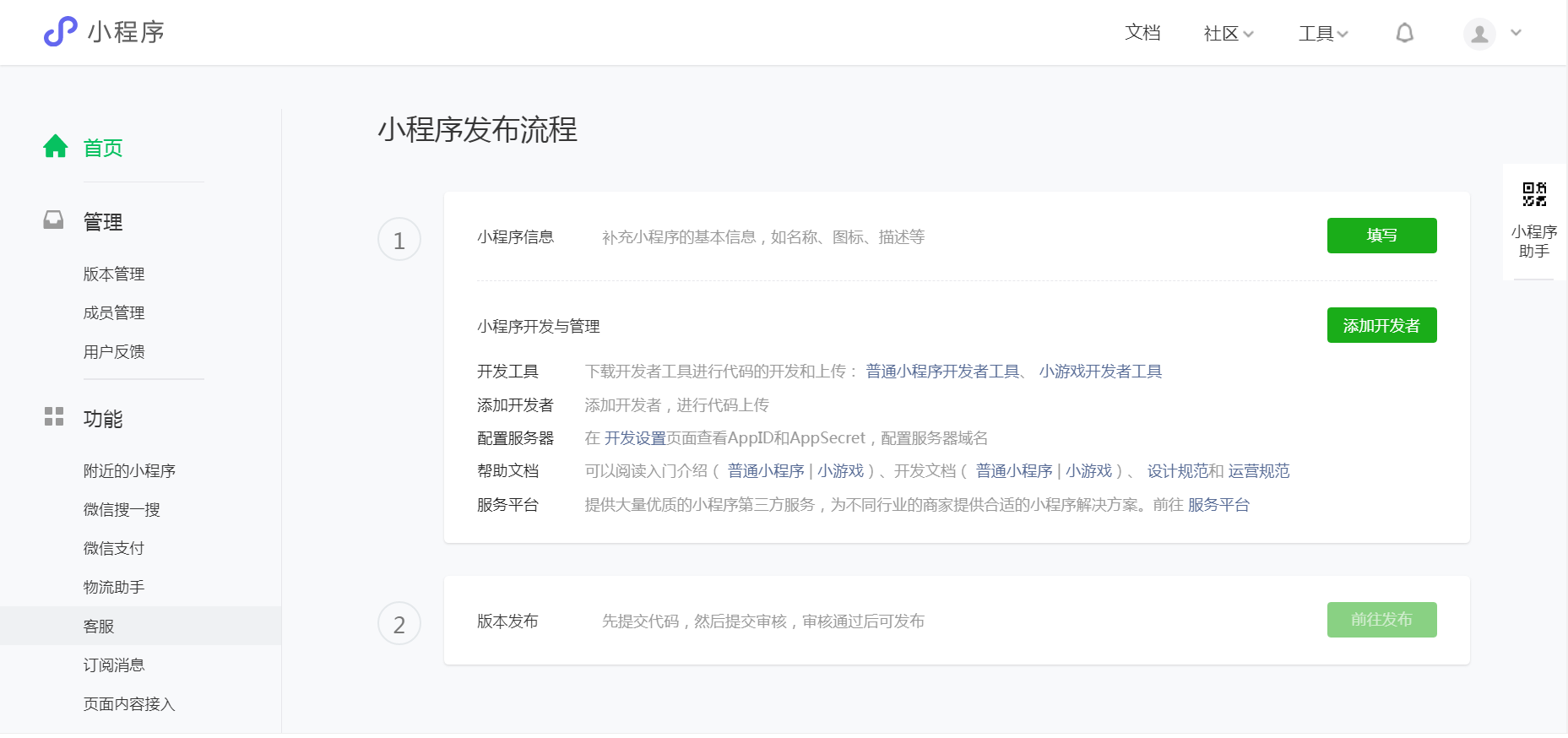This screenshot has width=1568, height=738.
Task: Click the QR code 小程序助手 icon
Action: 1534,193
